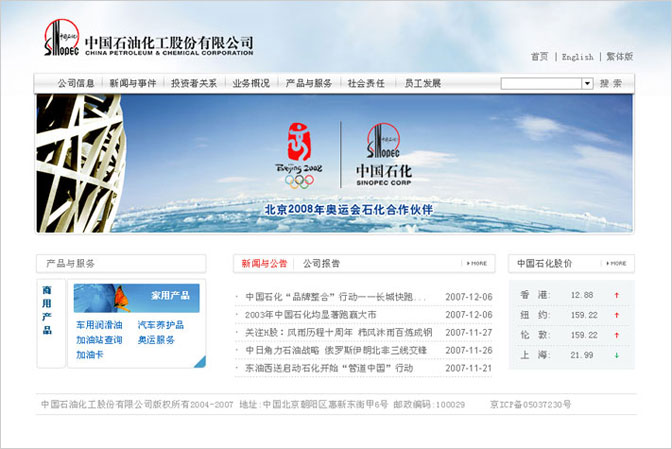The height and width of the screenshot is (449, 672).
Task: Click red up arrow beside 伦敦 price
Action: pyautogui.click(x=617, y=335)
